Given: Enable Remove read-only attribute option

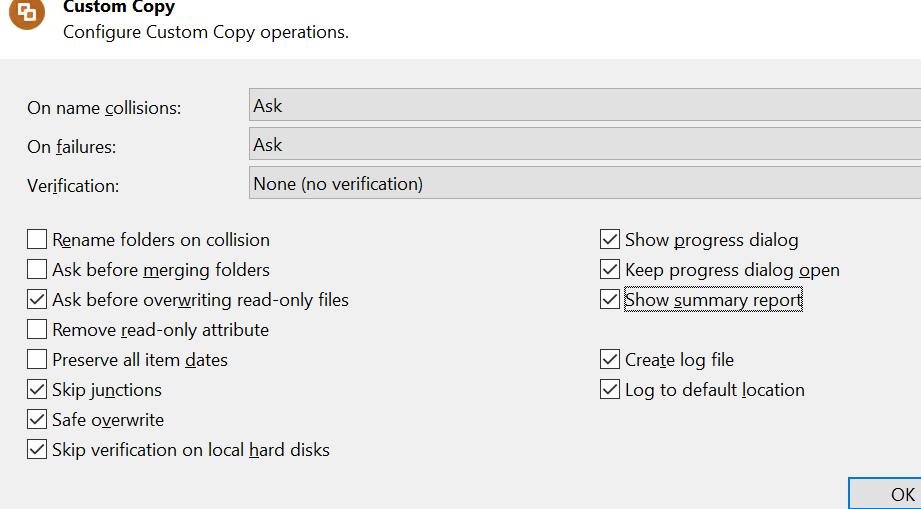Looking at the screenshot, I should pos(37,330).
